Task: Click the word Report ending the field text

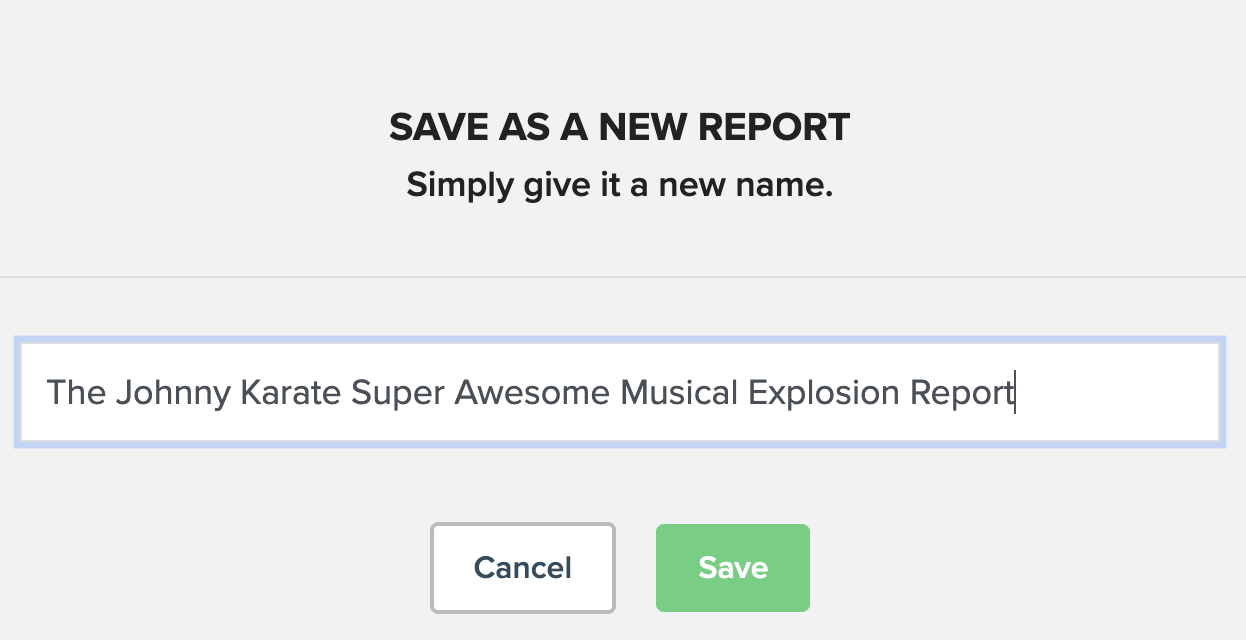Action: (x=961, y=394)
